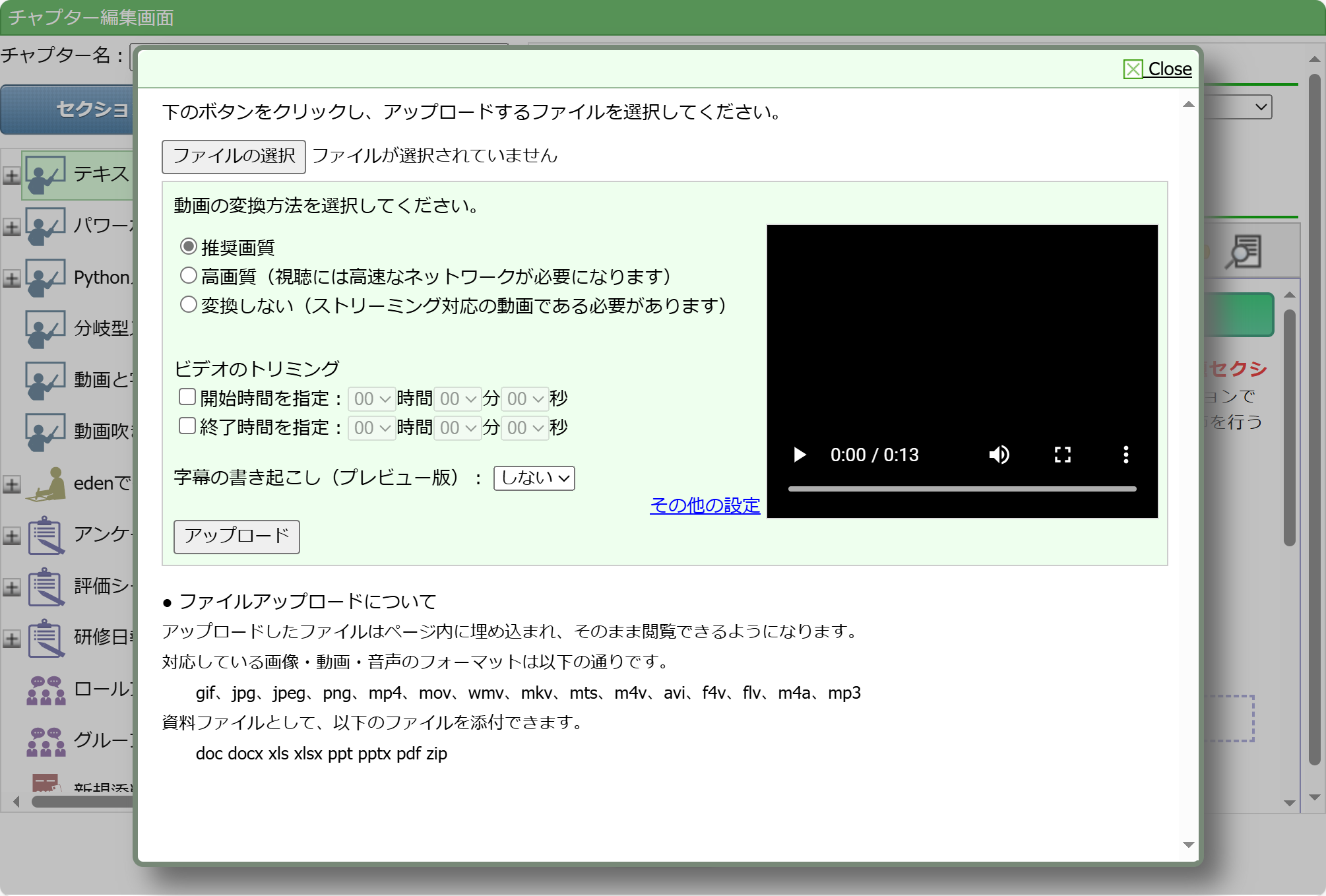Viewport: 1326px width, 896px height.
Task: Select the 動画と presentation icon
Action: (45, 381)
